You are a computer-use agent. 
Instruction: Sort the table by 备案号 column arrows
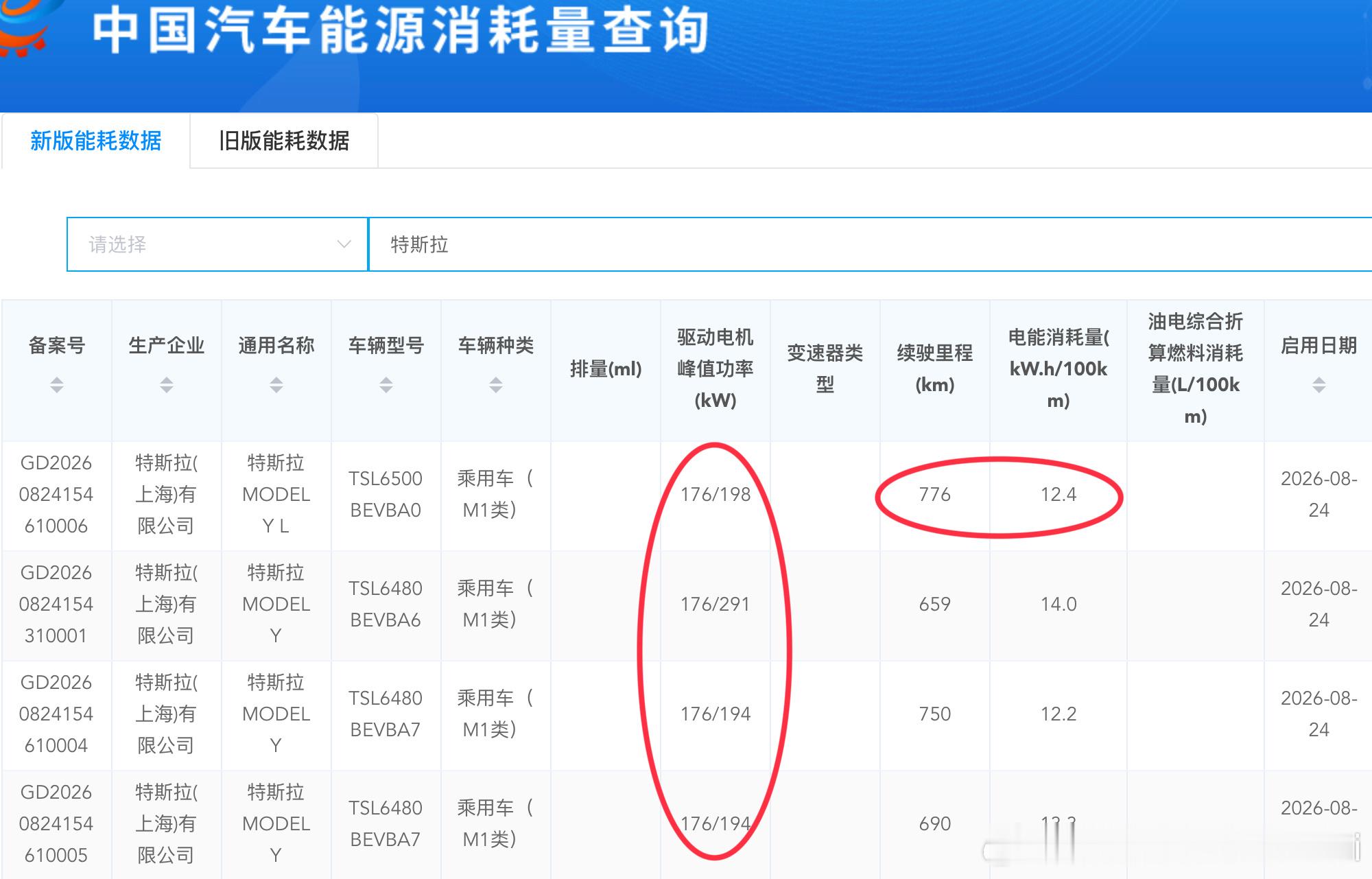(x=57, y=384)
